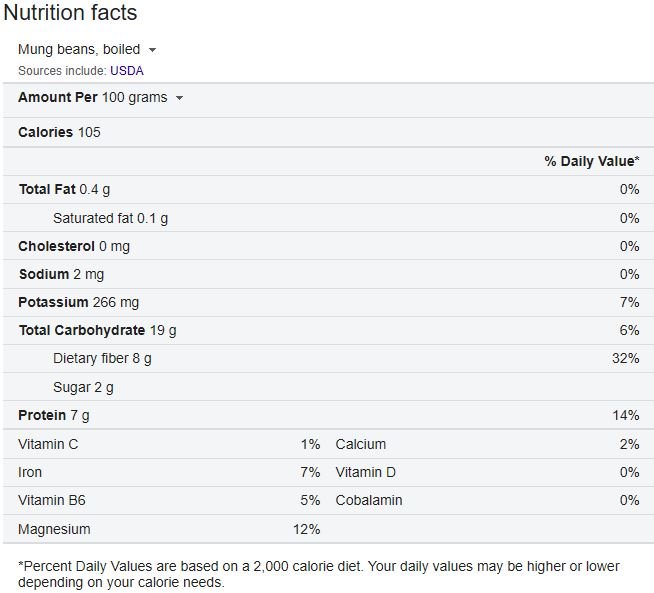Click the Sugar 2 g row
Image resolution: width=654 pixels, height=593 pixels.
coord(83,387)
